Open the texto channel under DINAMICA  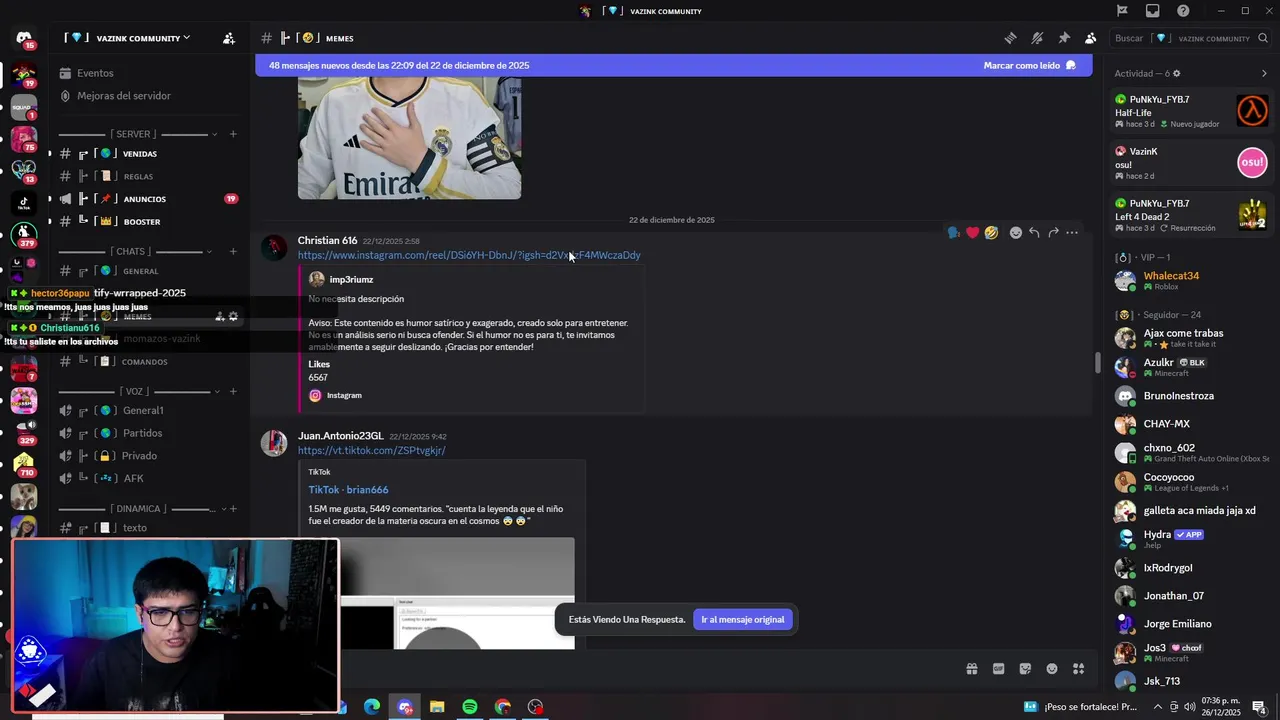click(x=149, y=528)
